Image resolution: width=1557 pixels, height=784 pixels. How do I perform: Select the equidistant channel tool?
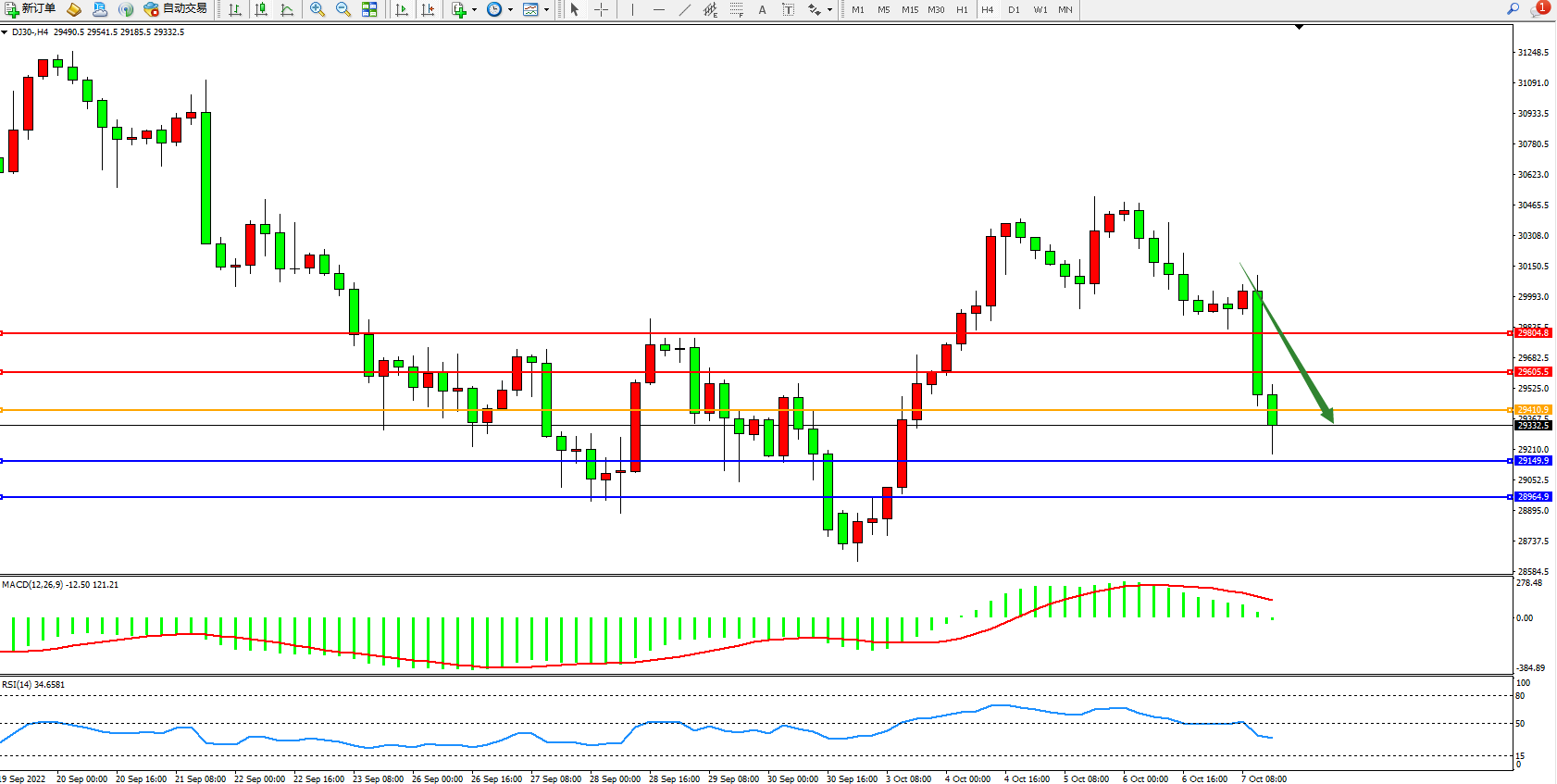point(710,9)
